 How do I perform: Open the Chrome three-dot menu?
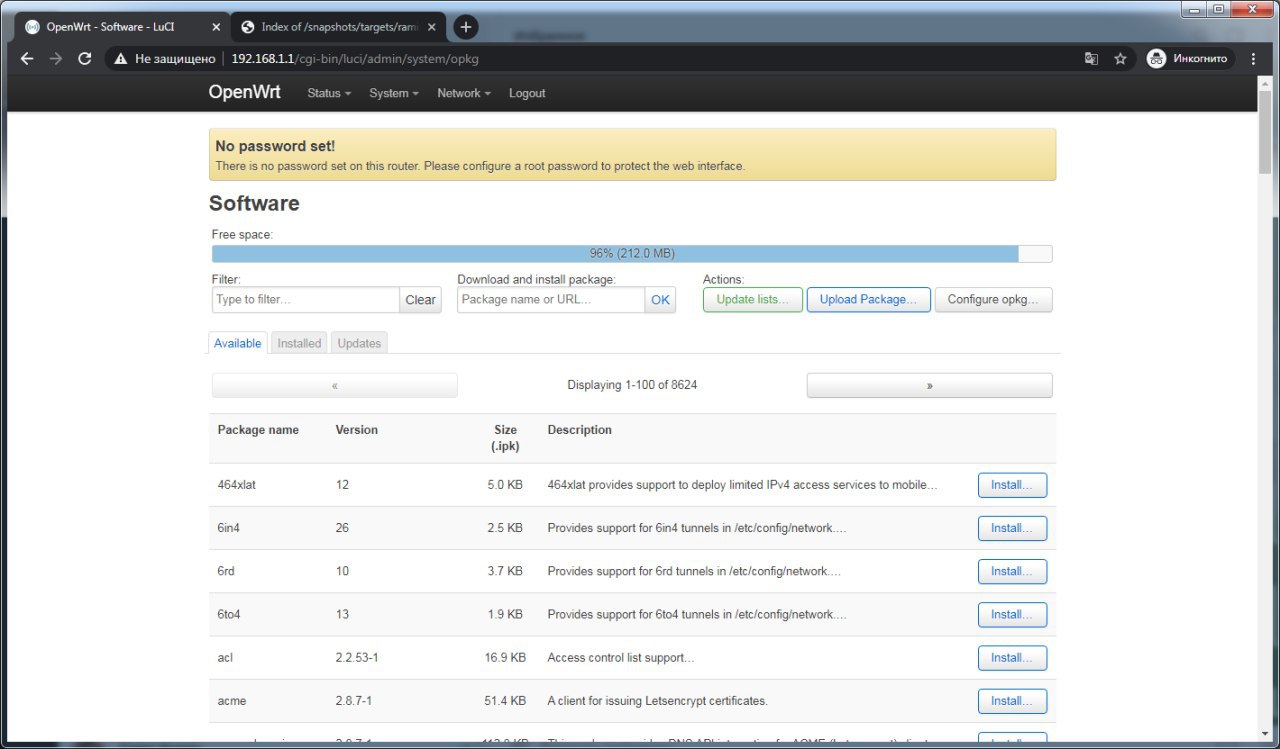1254,59
